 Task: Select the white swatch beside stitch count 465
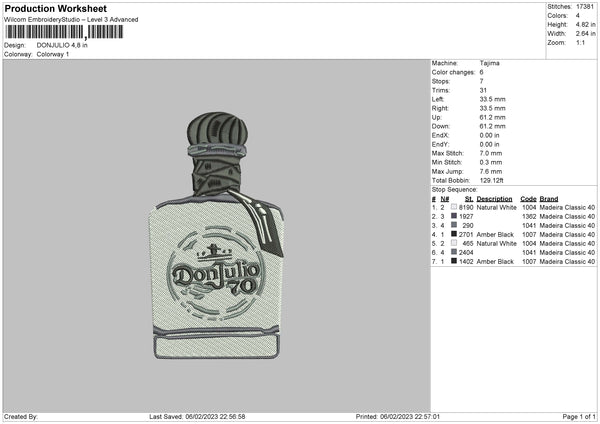pyautogui.click(x=454, y=243)
